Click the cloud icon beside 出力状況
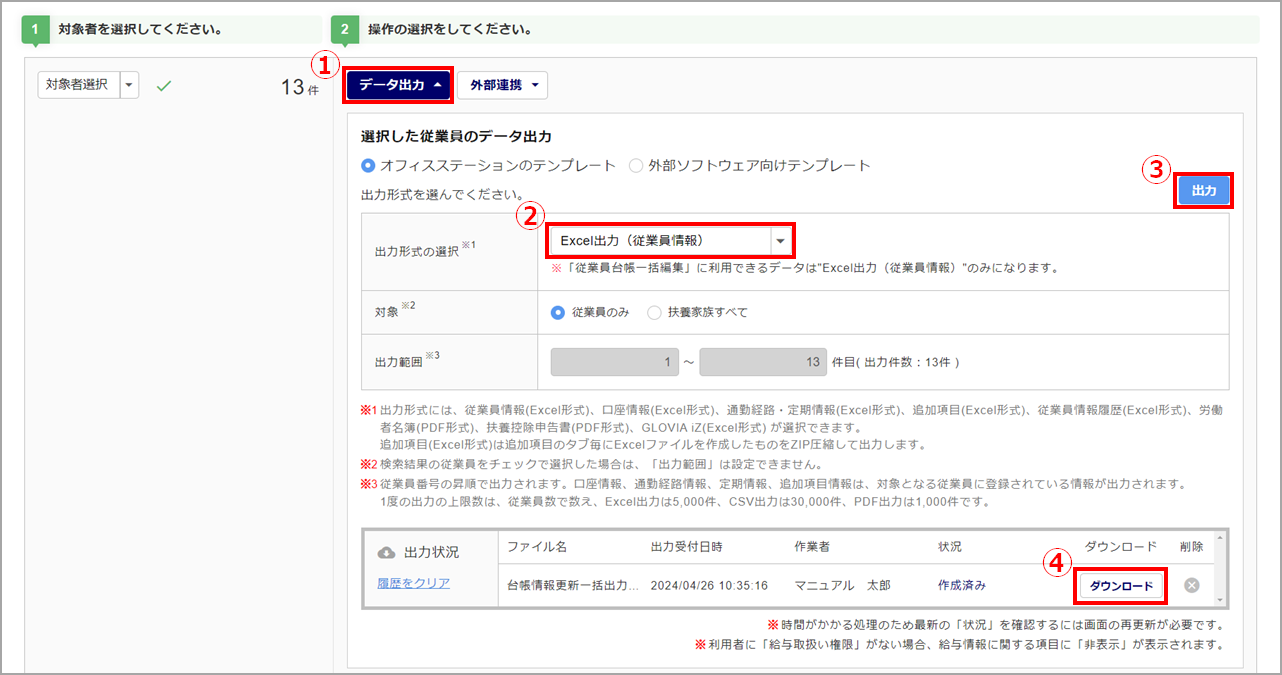Screen dimensions: 1282x675 pyautogui.click(x=386, y=553)
